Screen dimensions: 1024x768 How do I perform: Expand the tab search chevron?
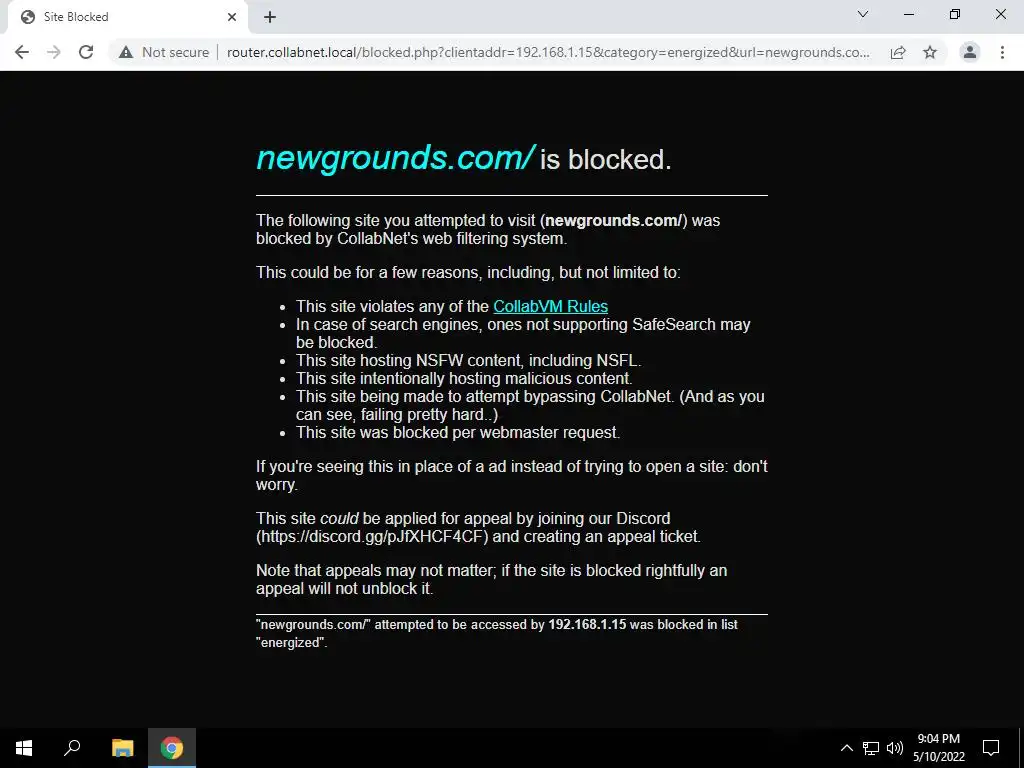point(863,14)
